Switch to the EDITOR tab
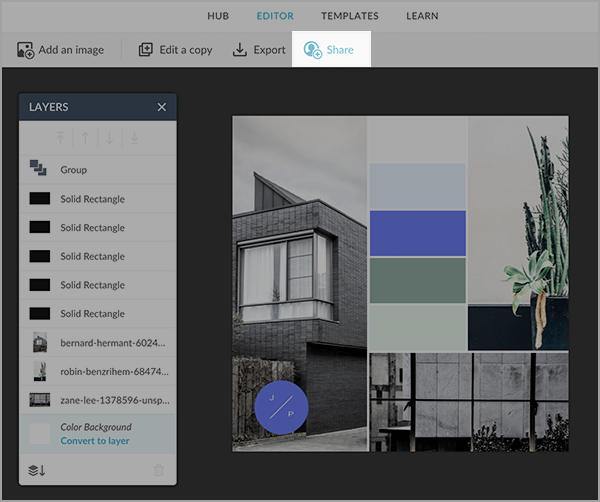Screen dimensions: 600x502 (275, 16)
